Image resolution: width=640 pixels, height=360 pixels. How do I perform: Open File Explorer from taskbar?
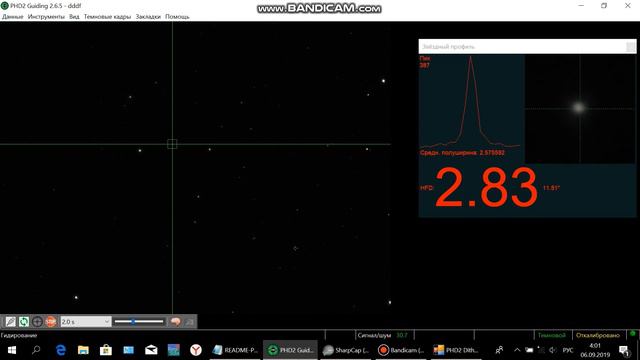83,350
